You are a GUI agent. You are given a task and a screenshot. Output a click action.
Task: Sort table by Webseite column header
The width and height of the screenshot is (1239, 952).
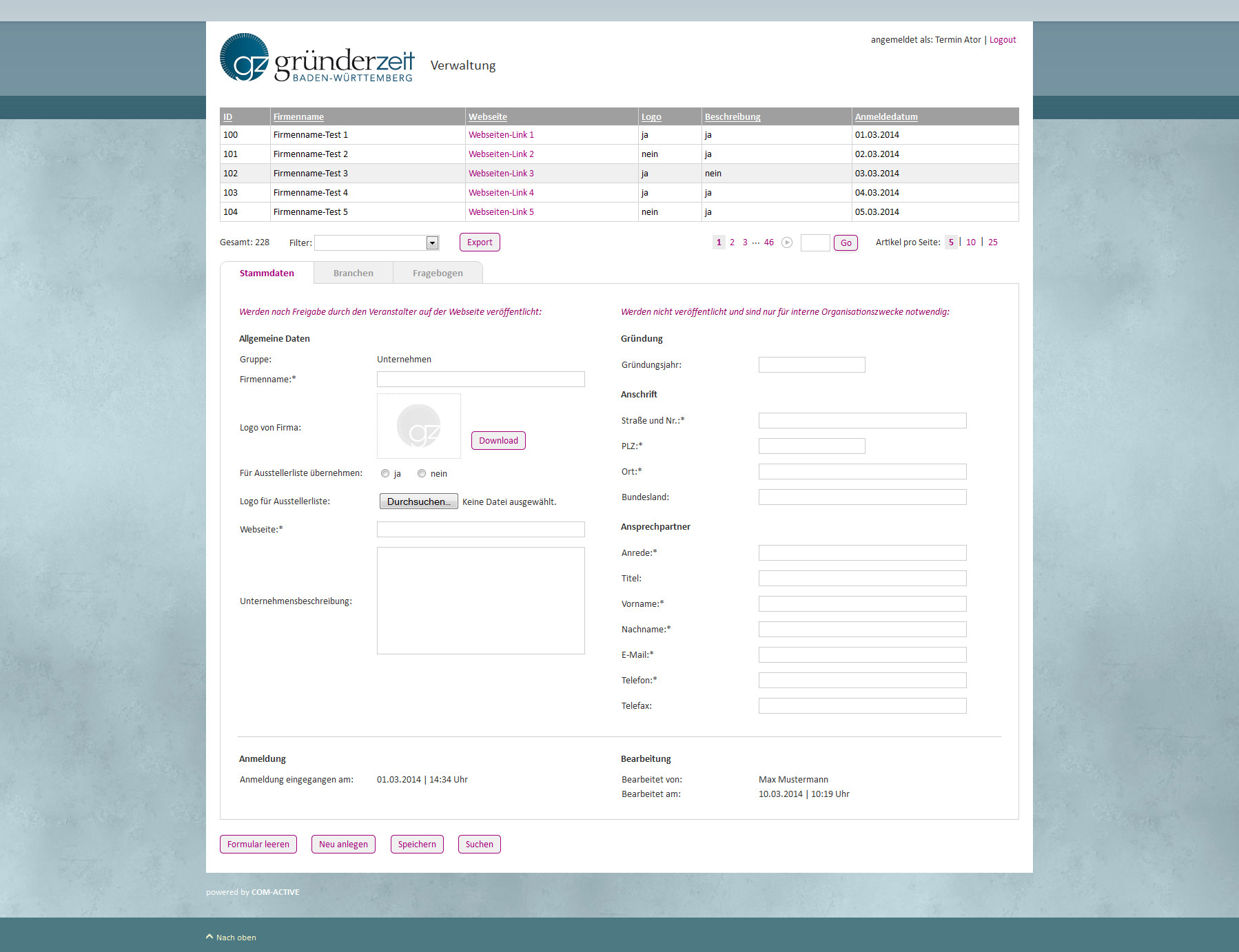point(488,117)
